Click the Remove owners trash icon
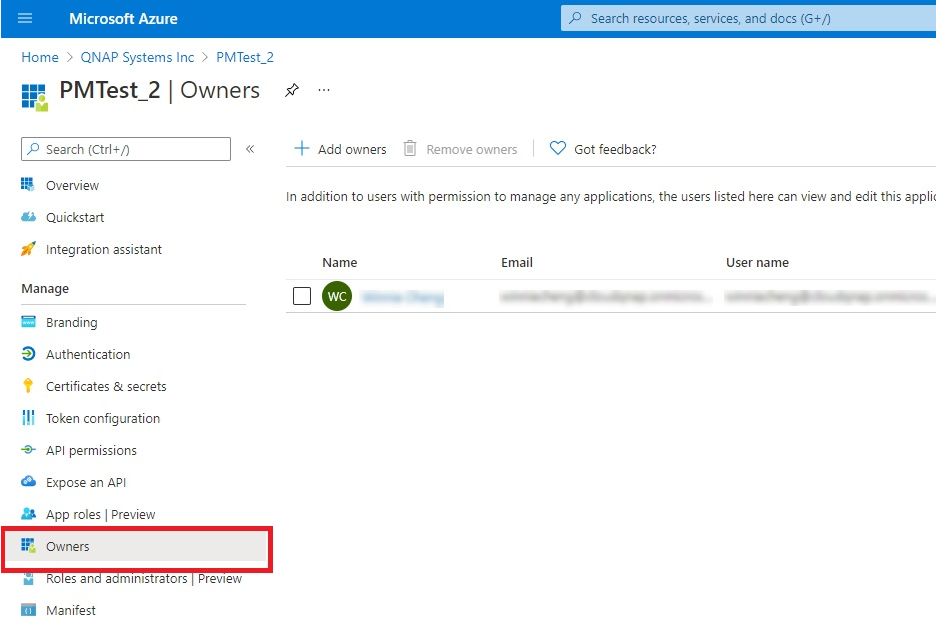 tap(410, 149)
